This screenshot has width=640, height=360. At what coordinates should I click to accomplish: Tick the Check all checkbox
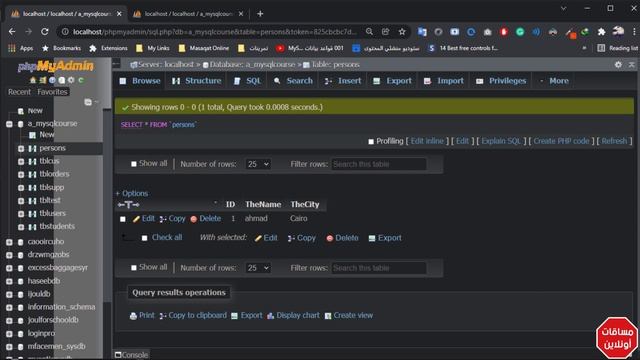[144, 238]
